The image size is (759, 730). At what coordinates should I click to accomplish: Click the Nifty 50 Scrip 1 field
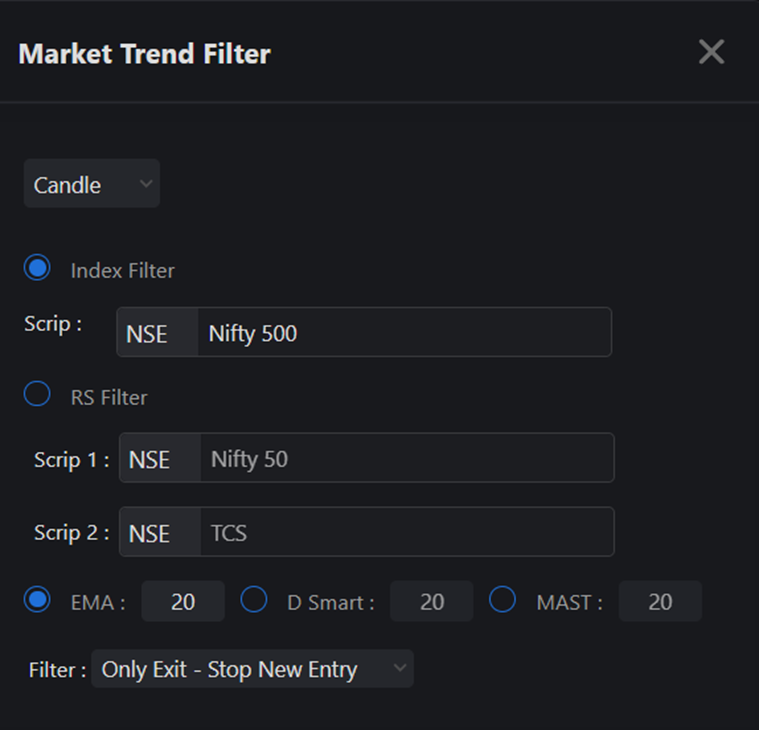[x=406, y=459]
